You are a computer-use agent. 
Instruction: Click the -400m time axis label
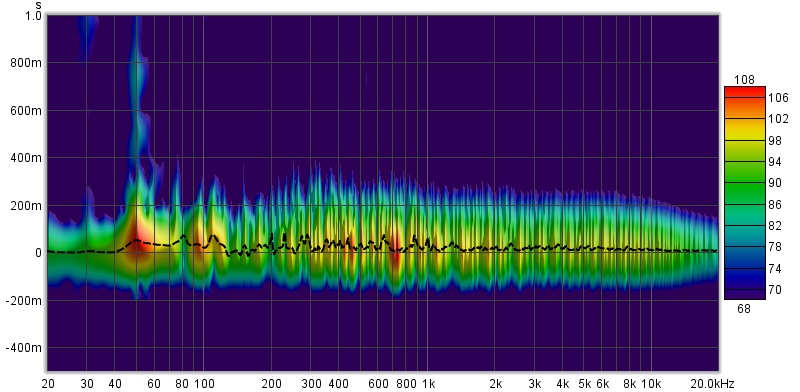click(x=24, y=348)
